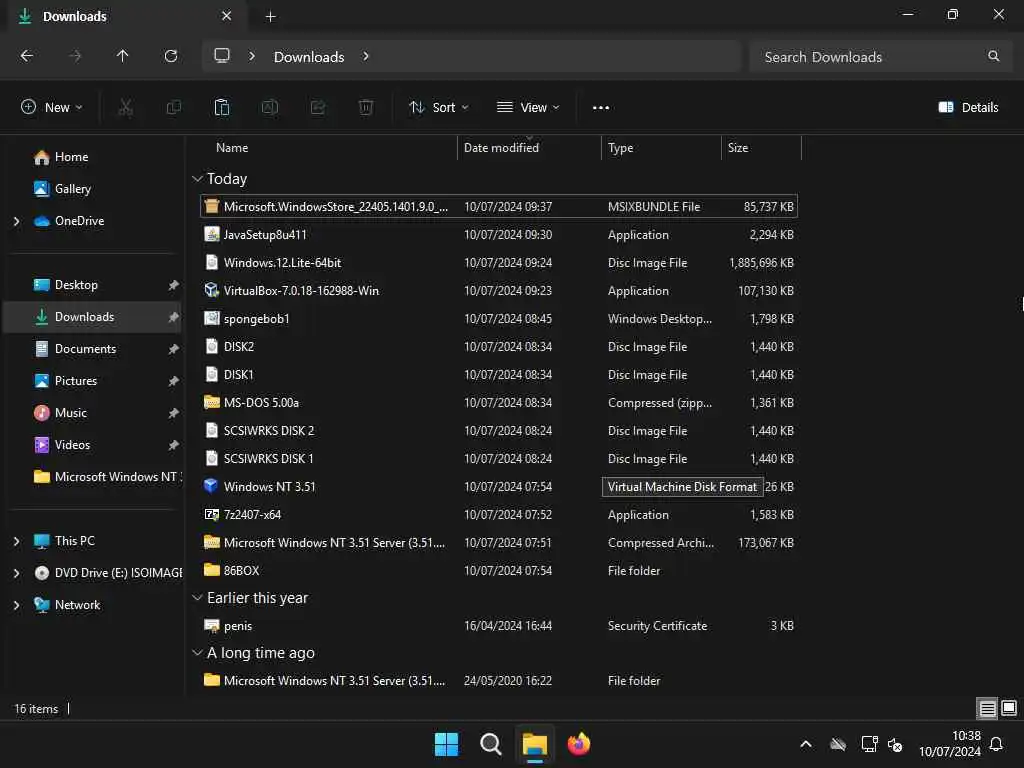1024x768 pixels.
Task: Expand Network in the navigation pane
Action: [16, 605]
